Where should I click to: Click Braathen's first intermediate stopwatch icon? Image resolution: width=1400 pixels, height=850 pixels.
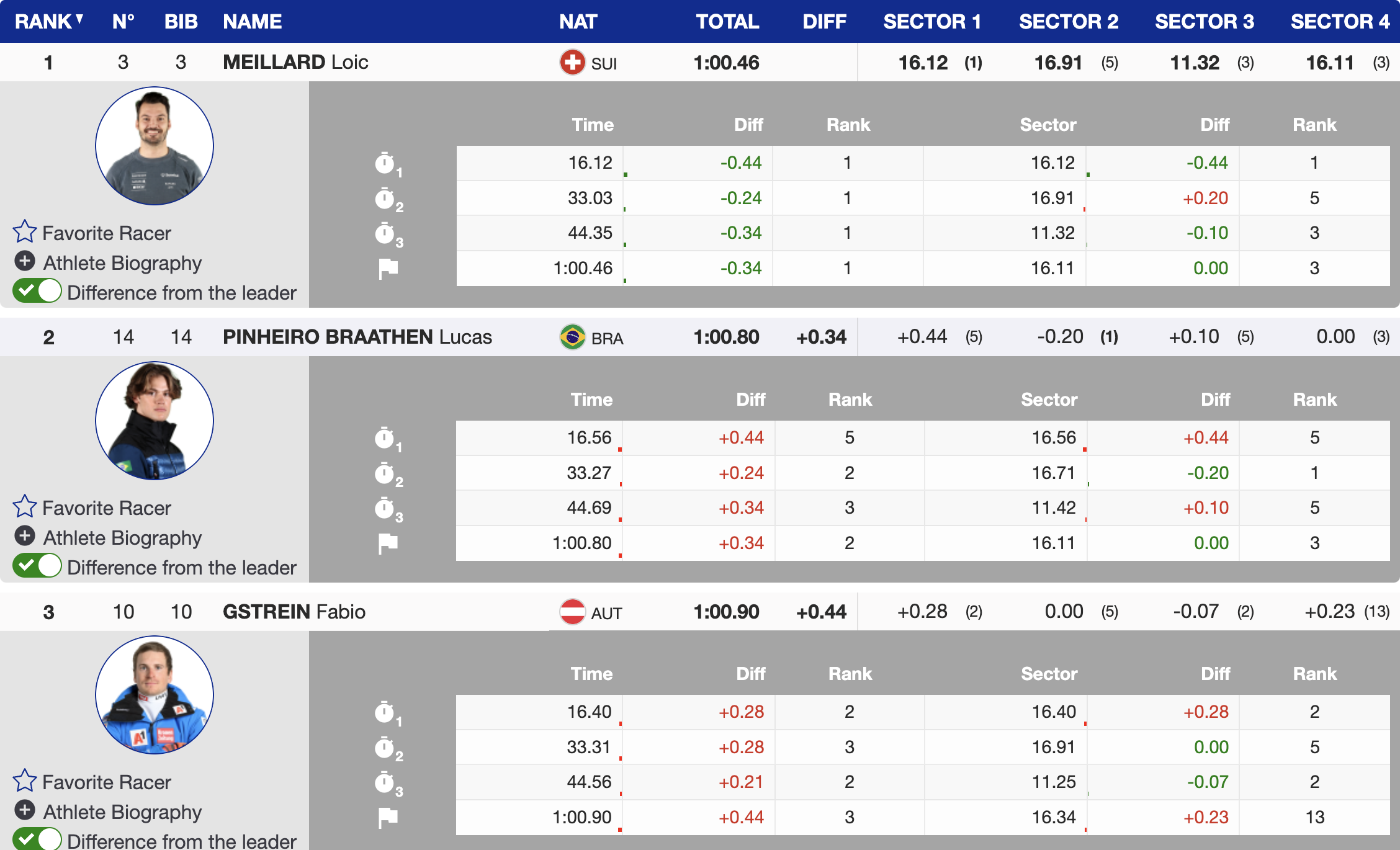[x=385, y=438]
